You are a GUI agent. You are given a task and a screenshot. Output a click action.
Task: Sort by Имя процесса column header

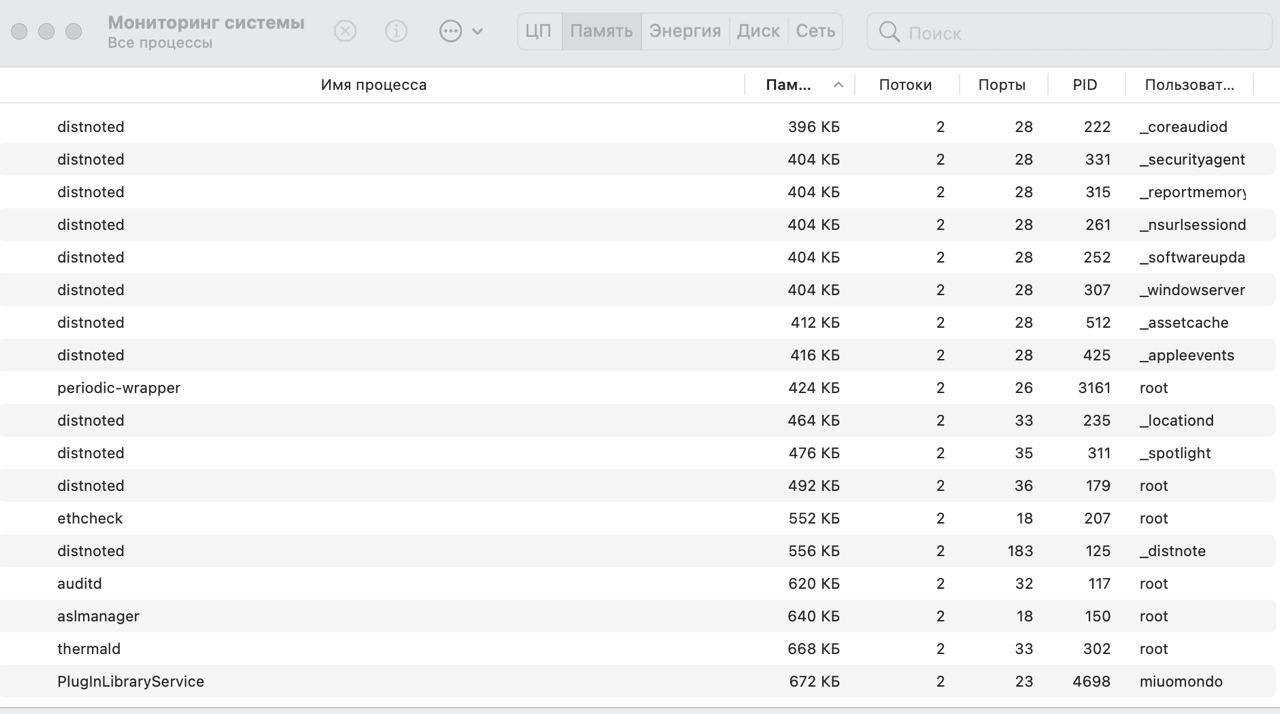tap(373, 85)
